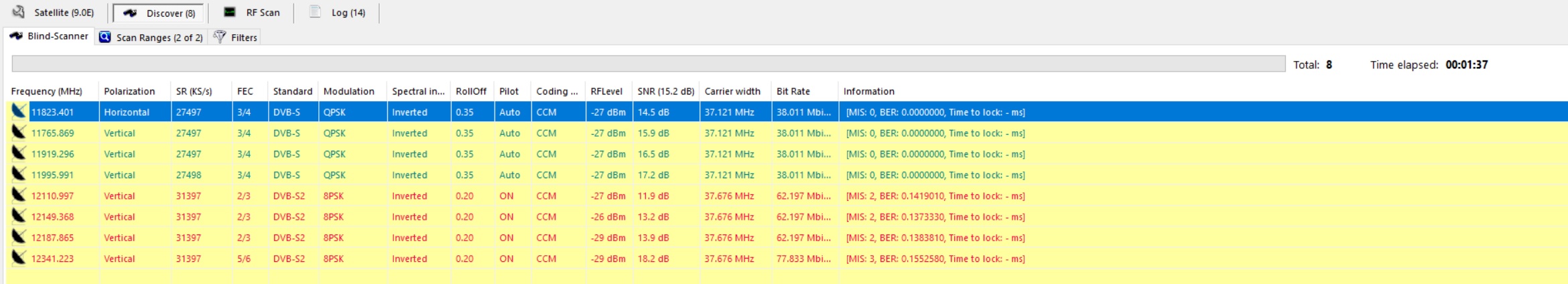Open Scan Ranges (2 of 2) sub-tab
This screenshot has height=284, width=1568.
(x=151, y=38)
